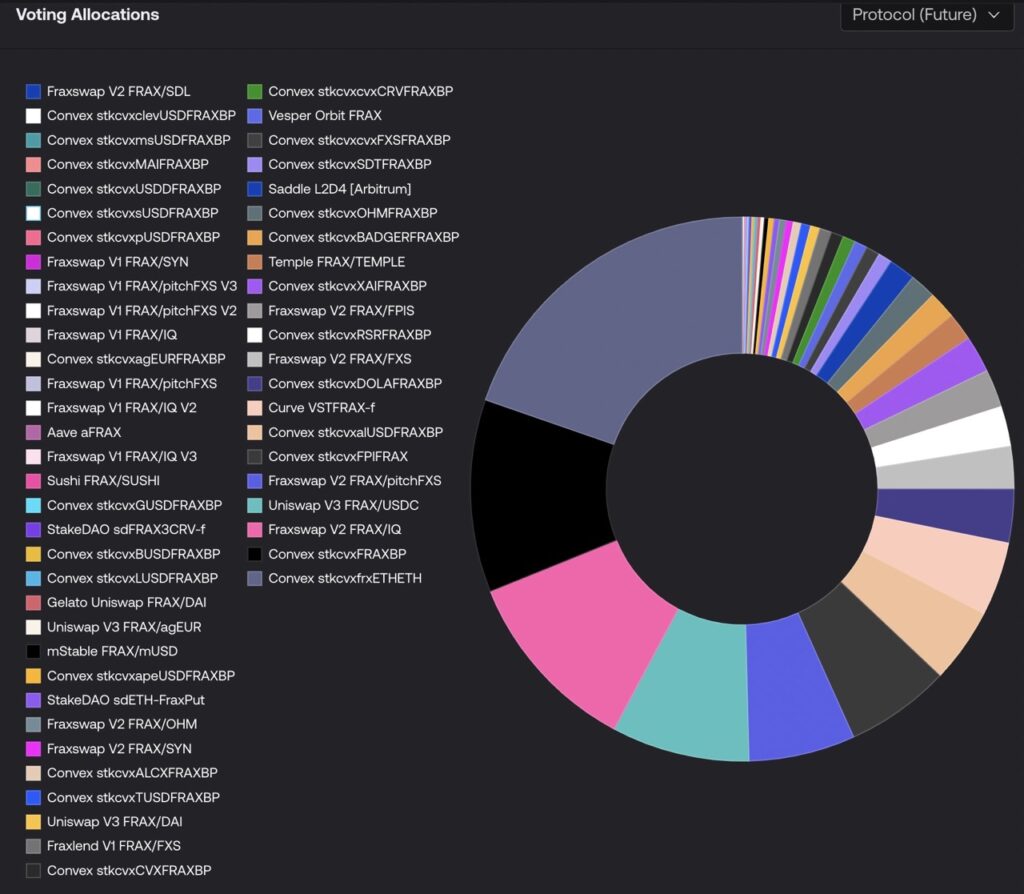
Task: Click legend label Temple FRAX/TEMPLE
Action: 336,262
